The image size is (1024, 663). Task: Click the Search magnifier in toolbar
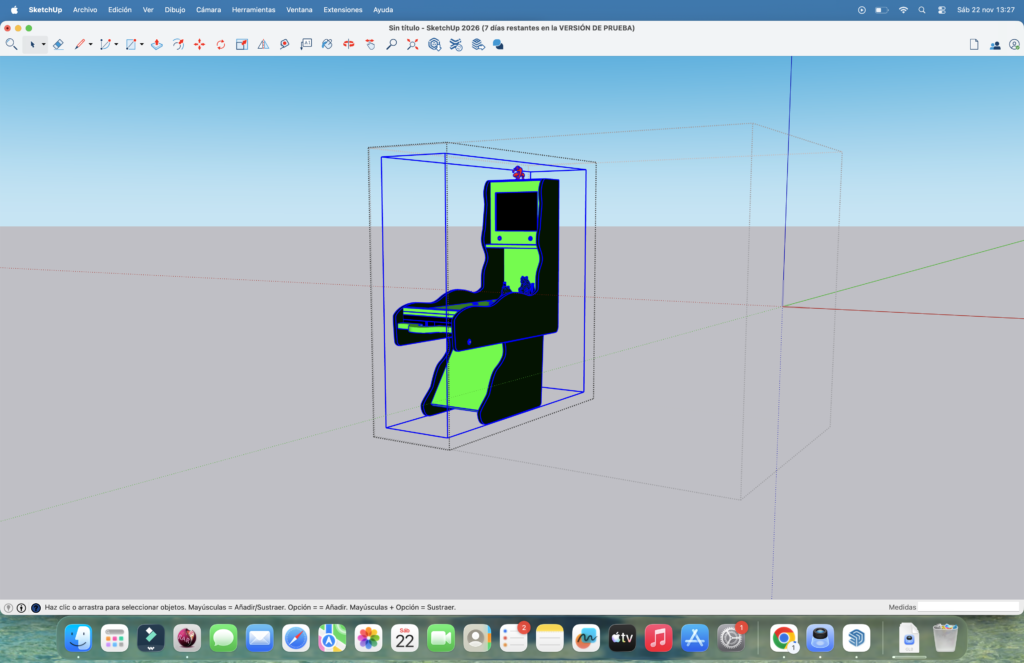pos(12,44)
